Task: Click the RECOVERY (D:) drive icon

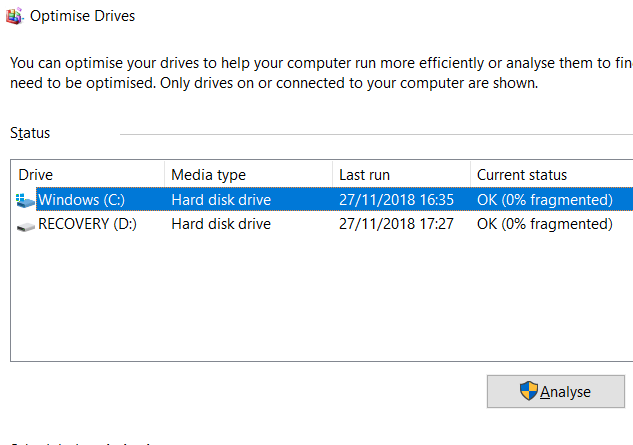Action: pos(26,225)
